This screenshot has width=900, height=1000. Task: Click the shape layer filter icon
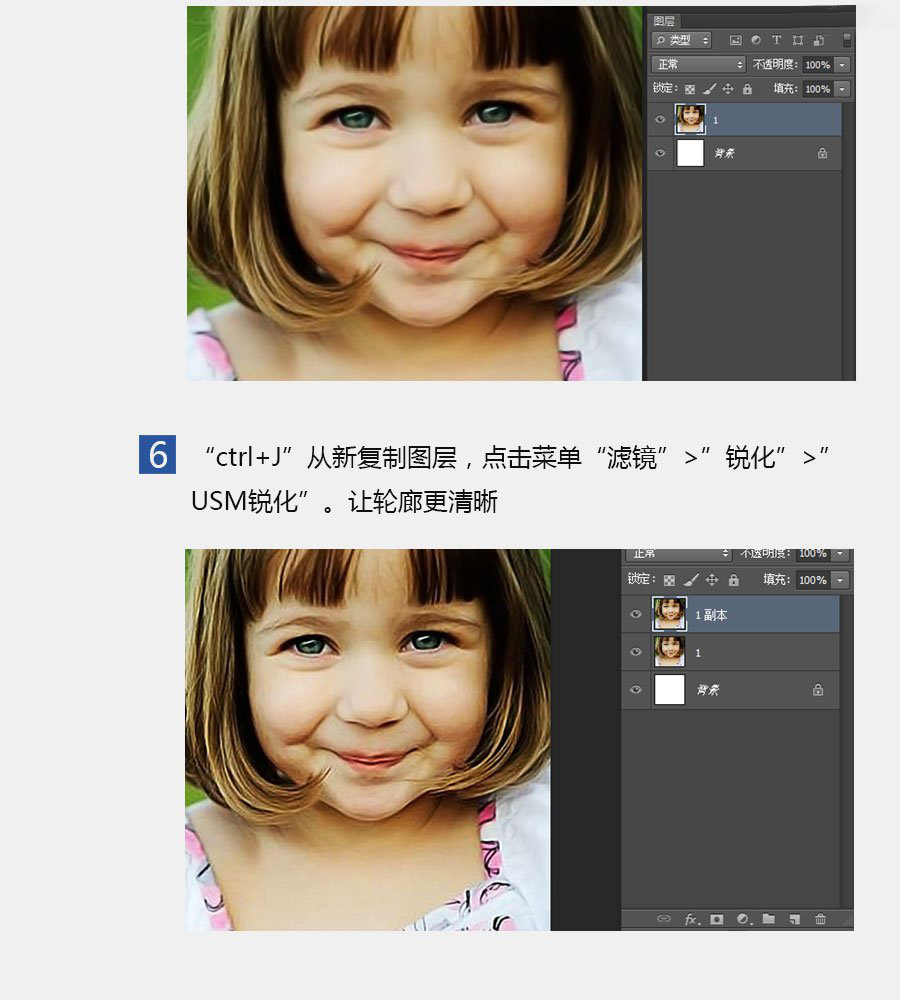pyautogui.click(x=797, y=40)
